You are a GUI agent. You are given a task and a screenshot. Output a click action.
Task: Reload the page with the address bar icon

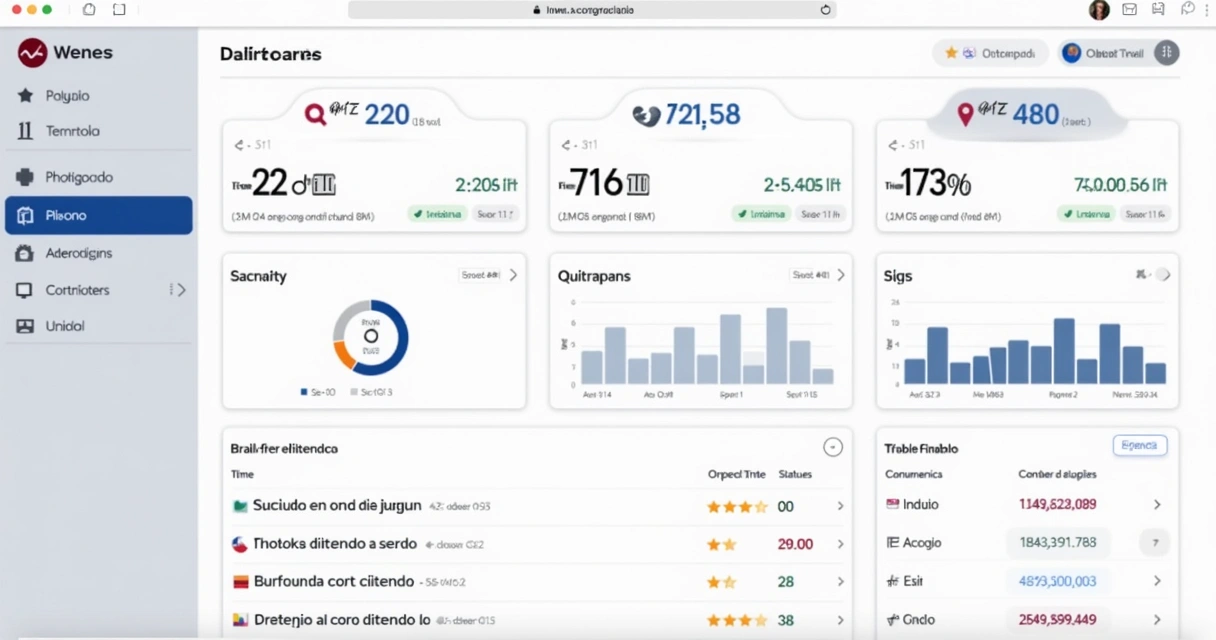(825, 10)
